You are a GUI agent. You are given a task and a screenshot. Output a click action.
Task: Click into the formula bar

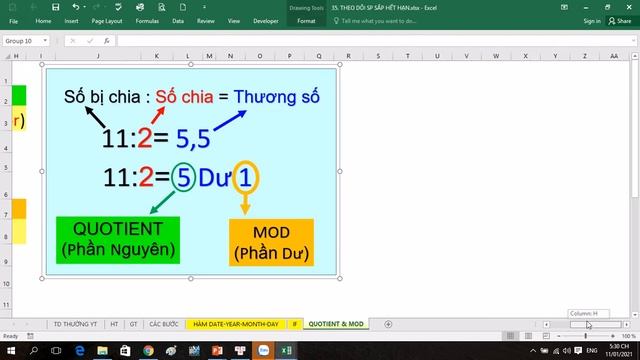click(373, 41)
